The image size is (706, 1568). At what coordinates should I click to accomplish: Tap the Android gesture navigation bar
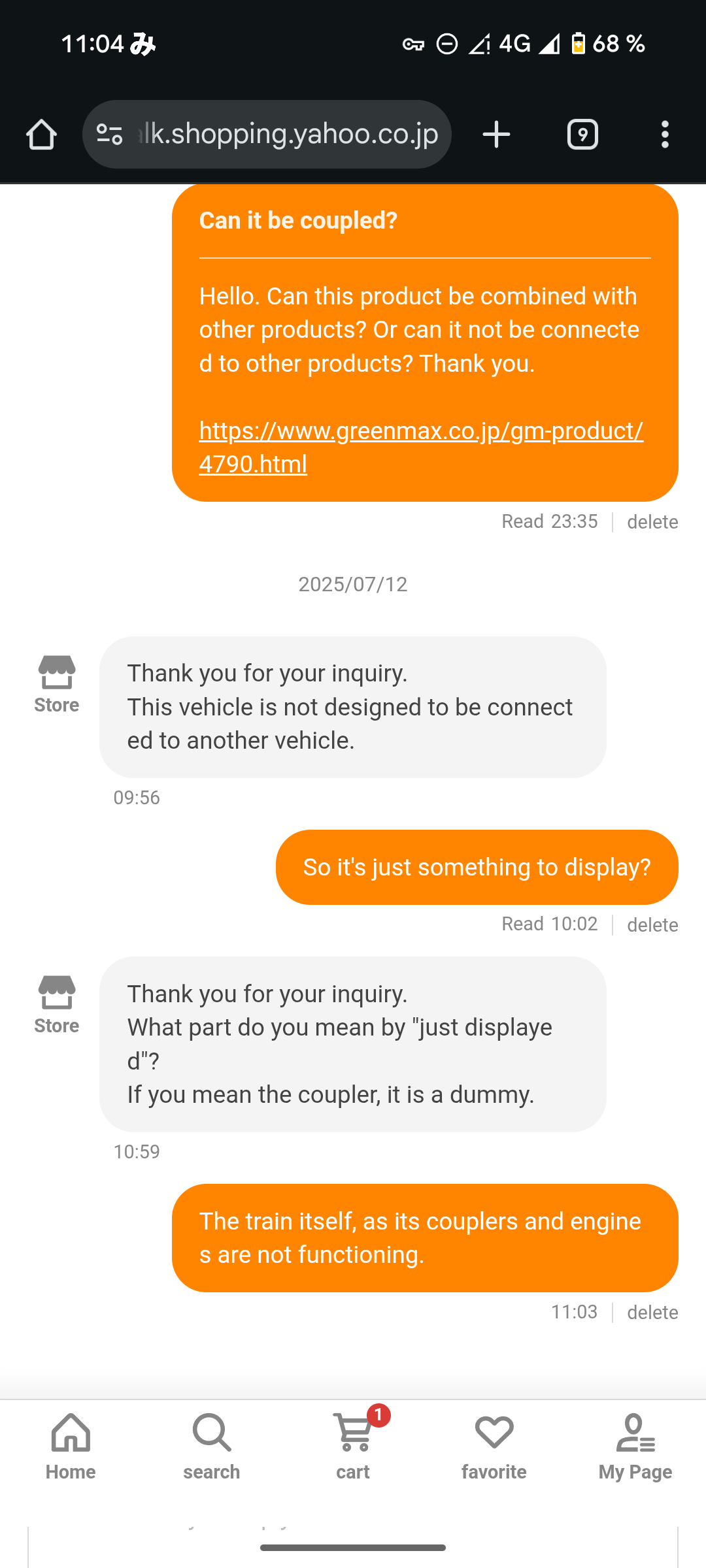click(x=353, y=1548)
